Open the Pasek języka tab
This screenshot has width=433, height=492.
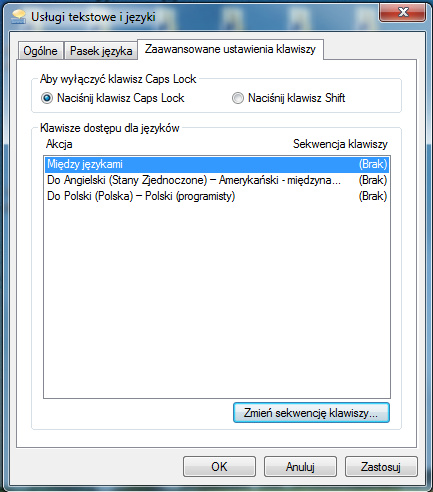pos(101,51)
